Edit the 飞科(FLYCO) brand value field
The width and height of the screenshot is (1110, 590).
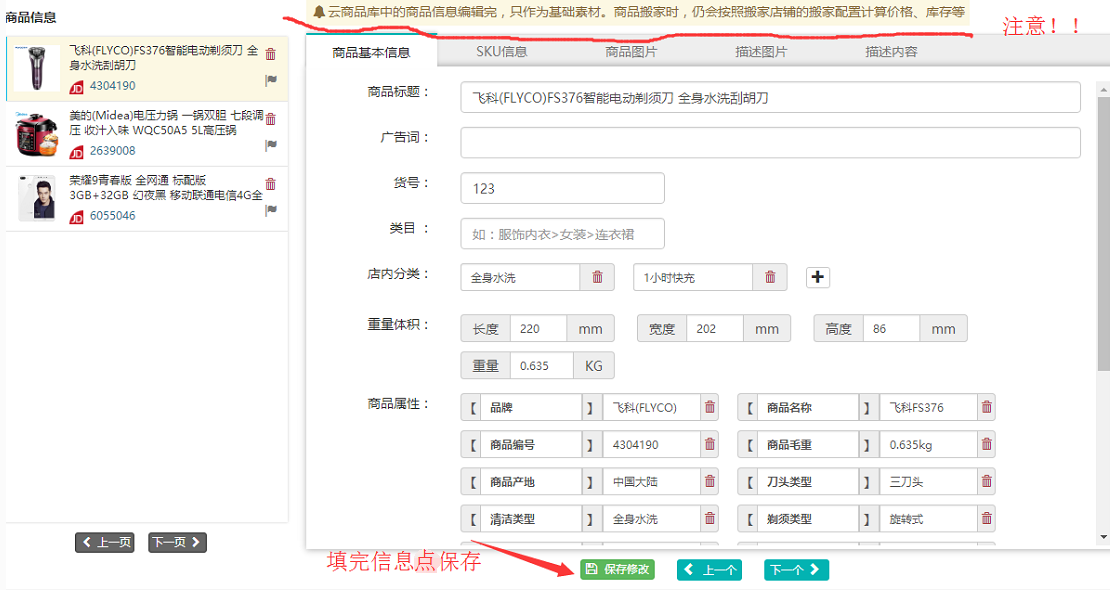click(x=652, y=407)
